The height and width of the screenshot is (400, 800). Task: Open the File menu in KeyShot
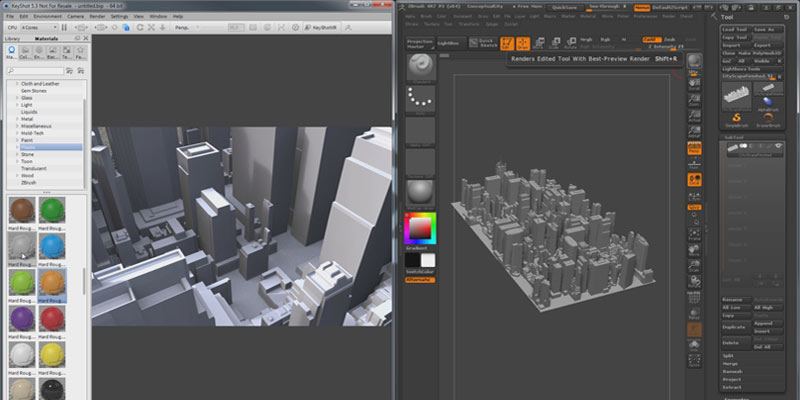[10, 16]
